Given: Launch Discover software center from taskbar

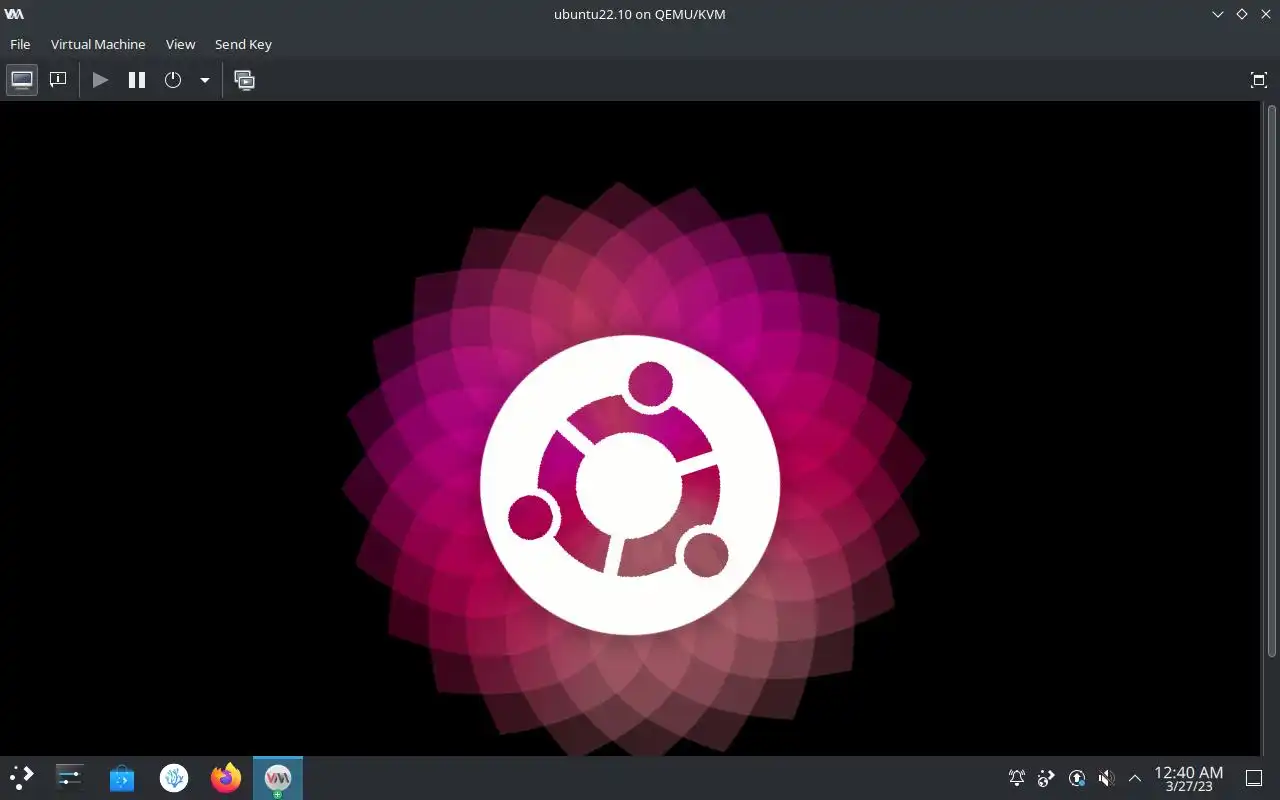Looking at the screenshot, I should pos(122,777).
